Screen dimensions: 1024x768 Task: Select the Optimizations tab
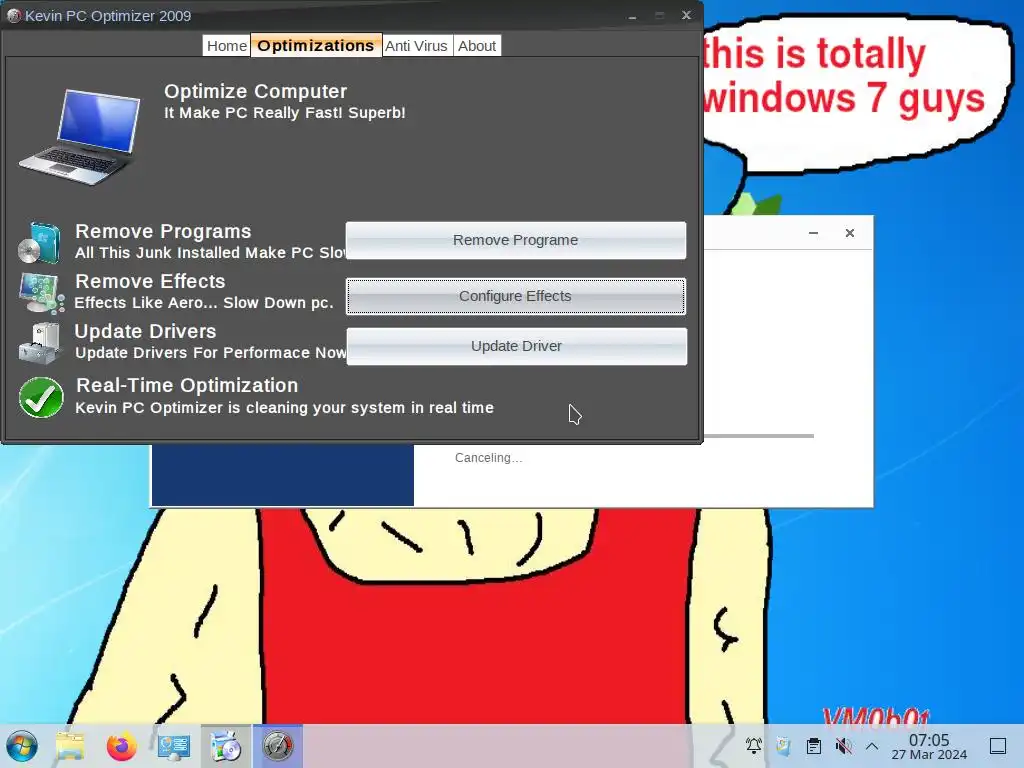[316, 45]
